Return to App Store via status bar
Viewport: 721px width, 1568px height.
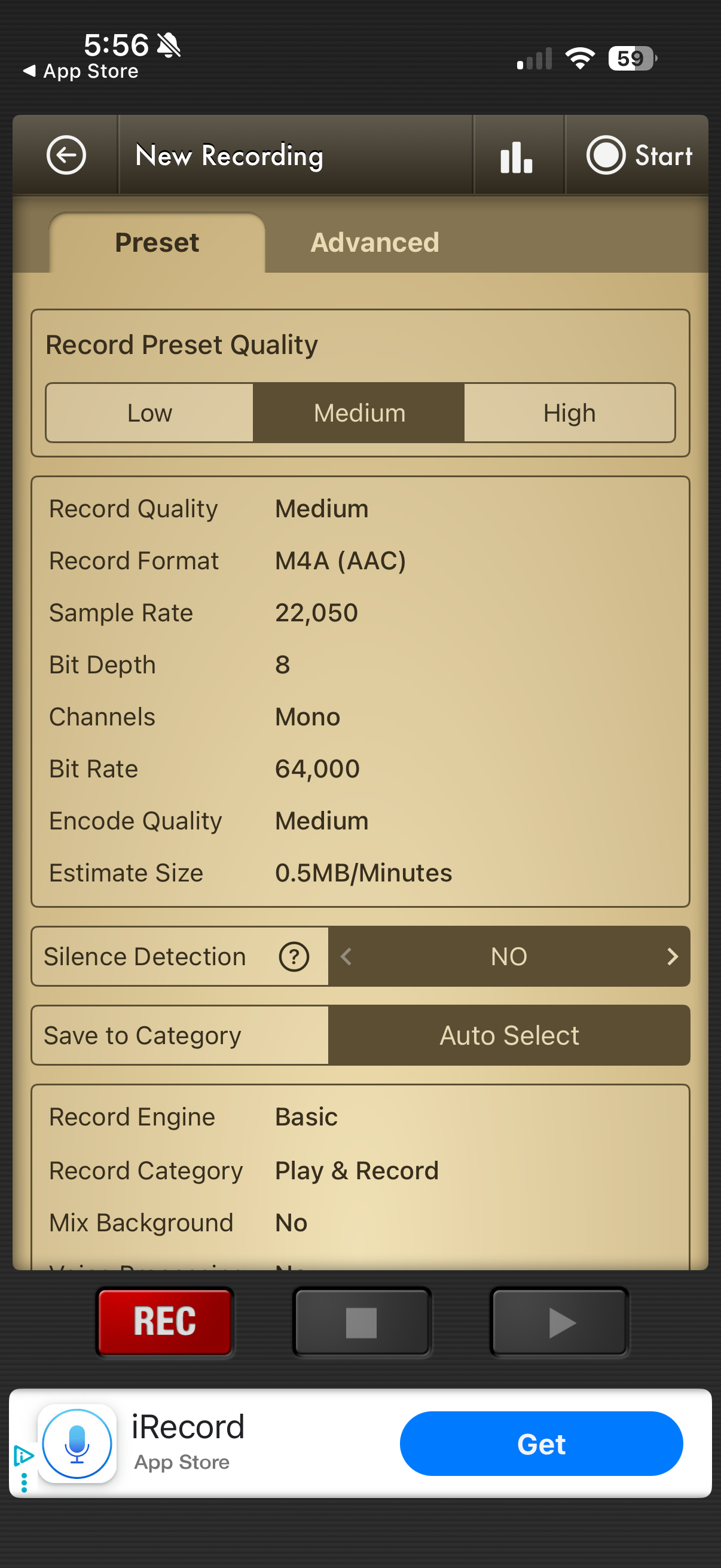click(x=81, y=71)
